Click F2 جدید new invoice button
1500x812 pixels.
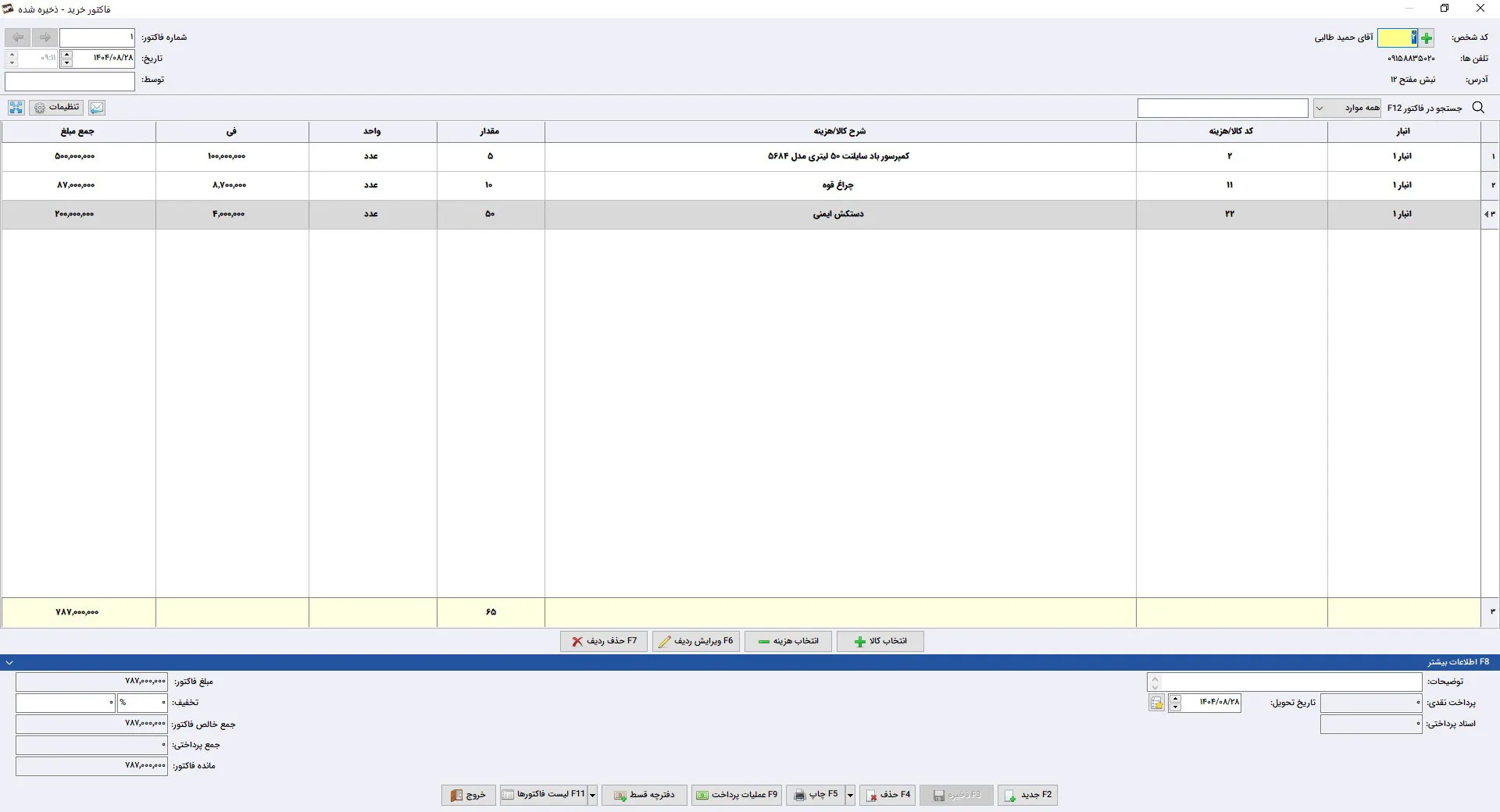pyautogui.click(x=1028, y=795)
